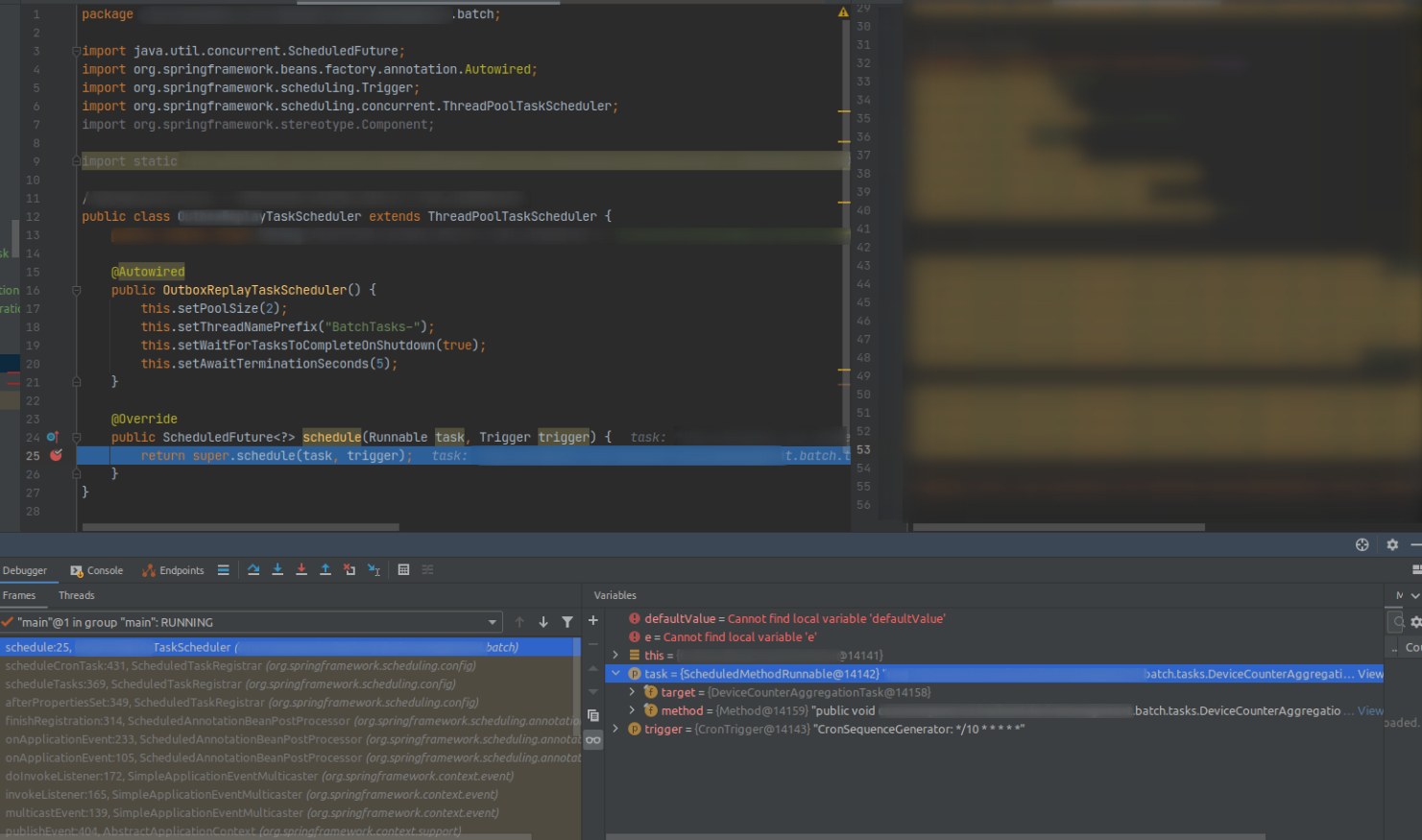Click the Restore Layout target icon
This screenshot has width=1422, height=840.
1362,544
